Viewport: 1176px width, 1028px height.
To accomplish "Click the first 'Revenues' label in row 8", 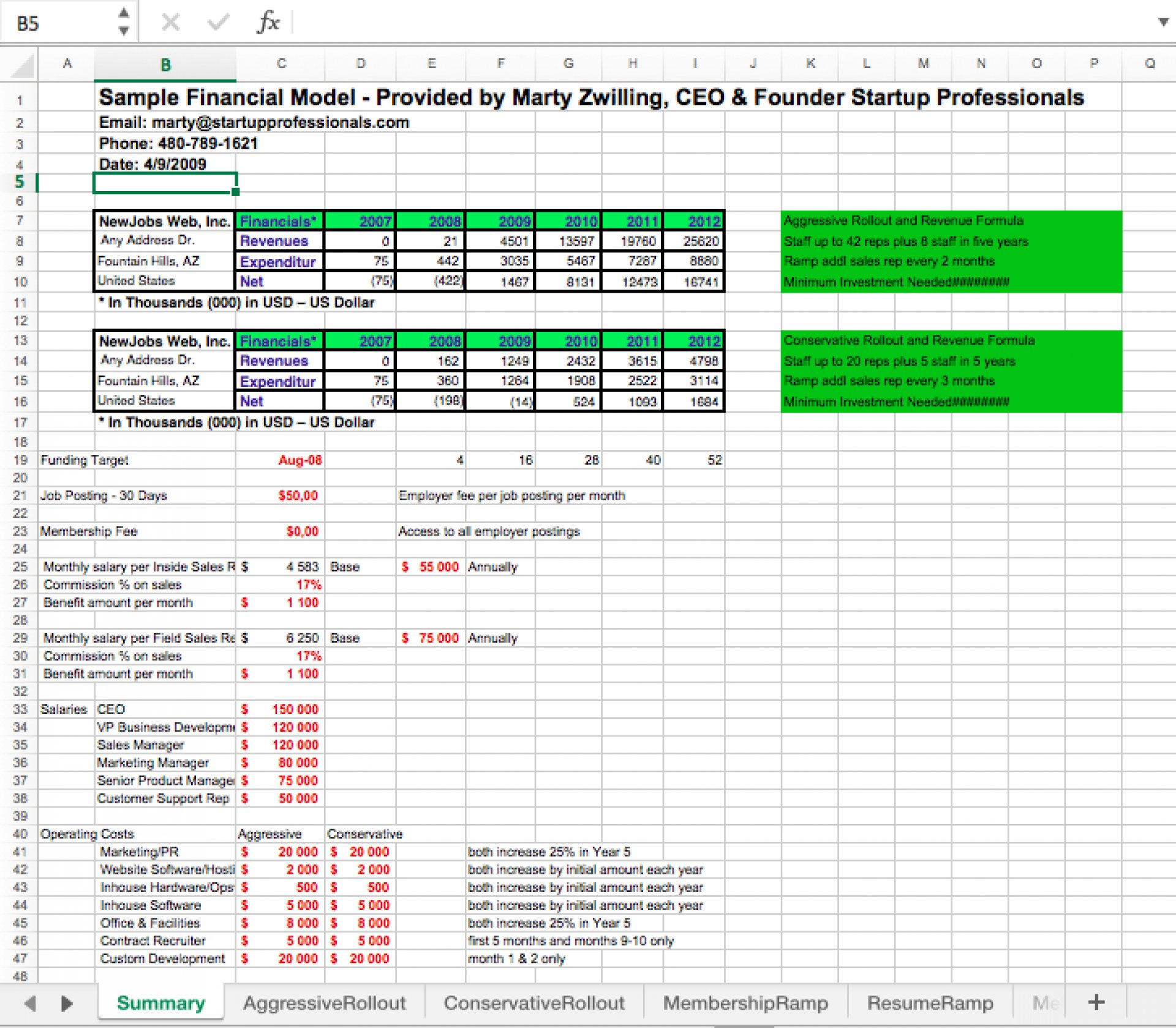I will pyautogui.click(x=280, y=241).
